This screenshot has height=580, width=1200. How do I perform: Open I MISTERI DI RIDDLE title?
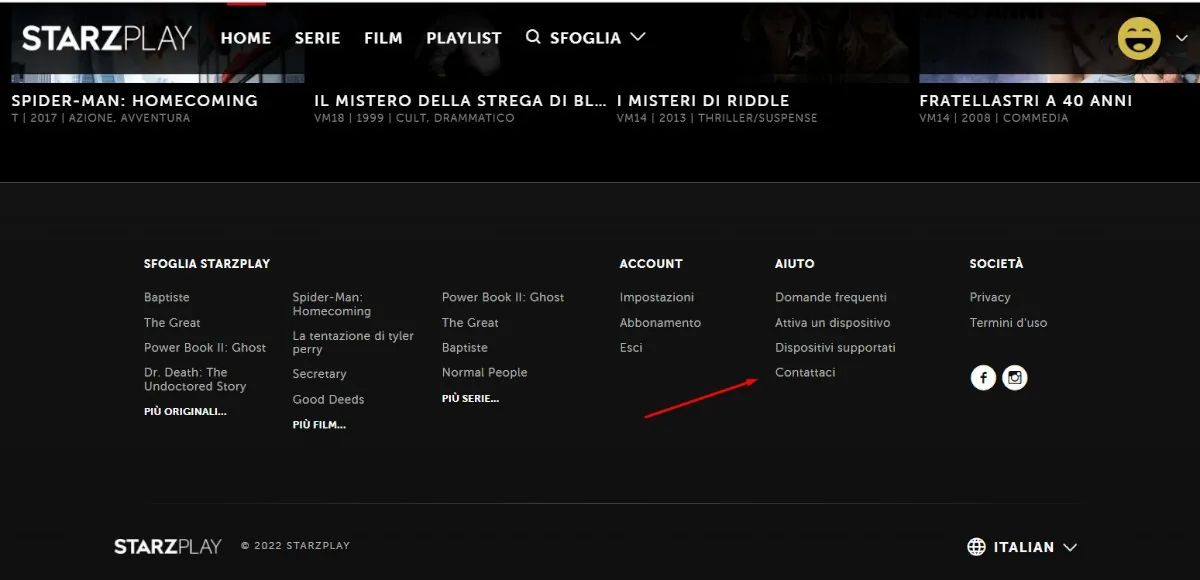703,101
